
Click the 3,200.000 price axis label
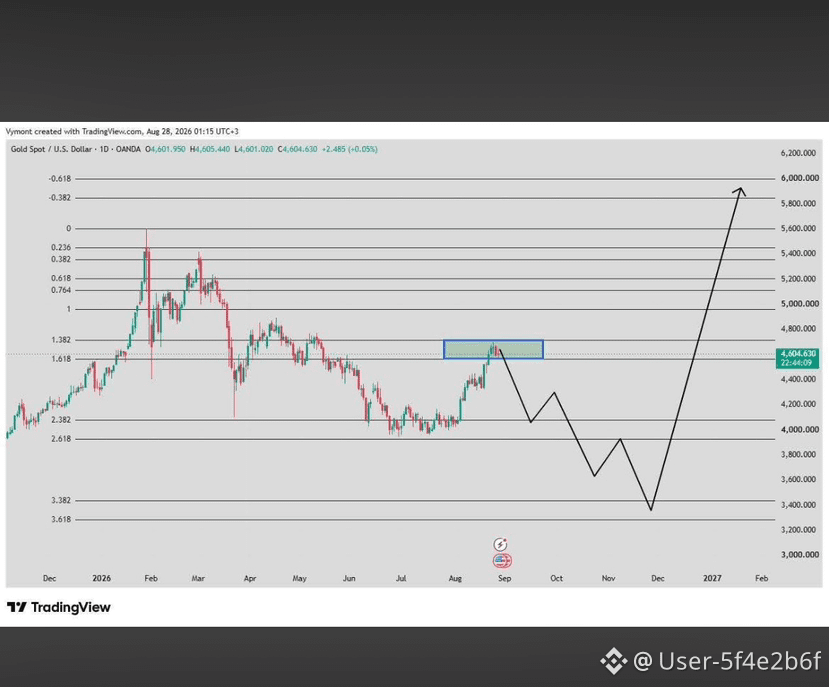click(x=798, y=529)
